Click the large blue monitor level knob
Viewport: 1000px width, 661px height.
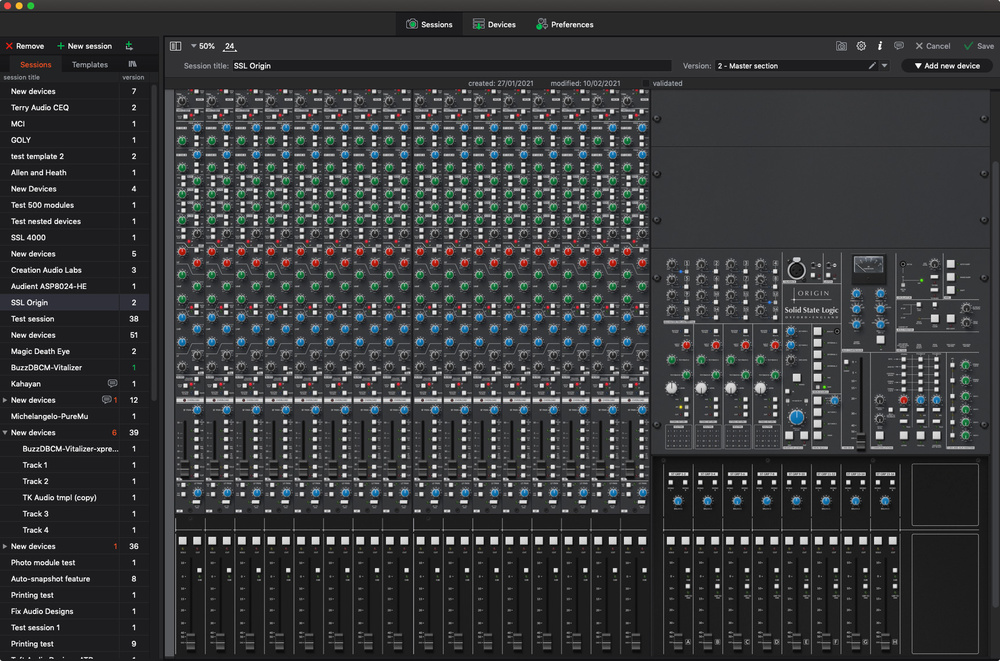[x=796, y=416]
